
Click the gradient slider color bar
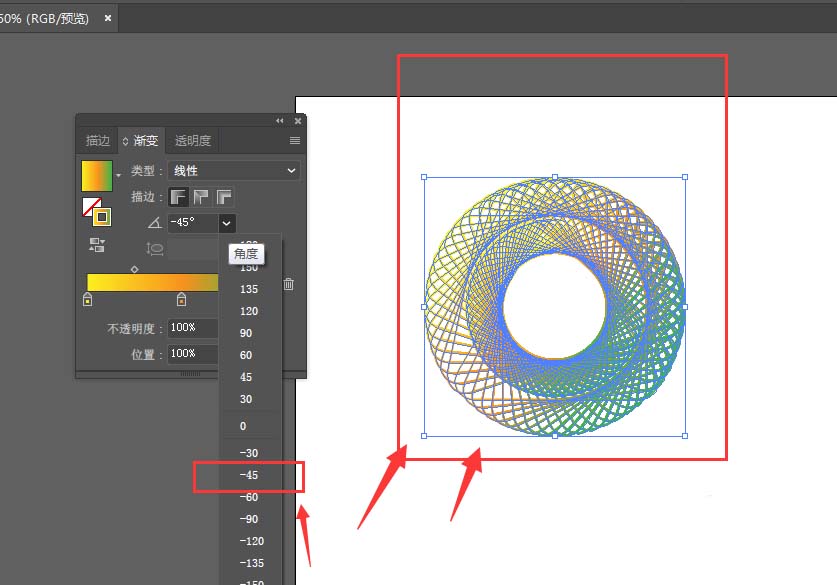coord(153,282)
